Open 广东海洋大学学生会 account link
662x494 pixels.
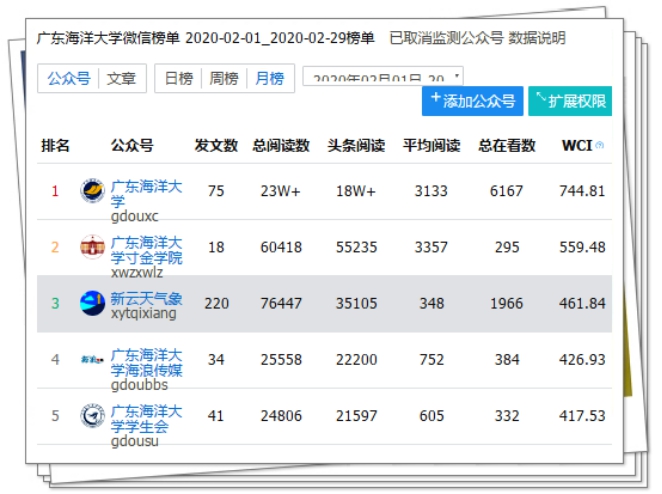[146, 418]
